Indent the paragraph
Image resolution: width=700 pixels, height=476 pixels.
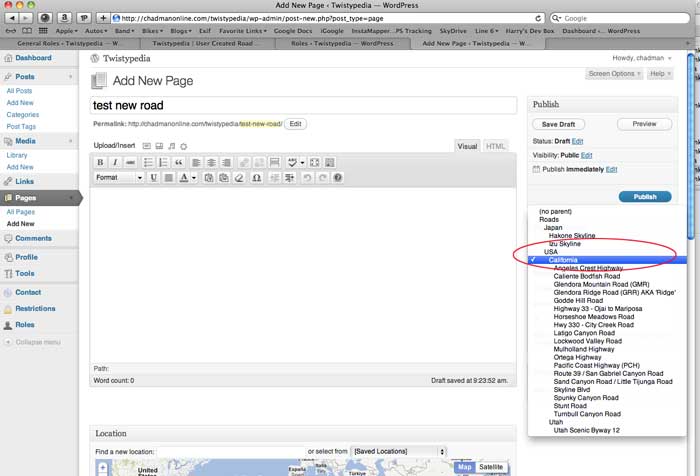289,178
